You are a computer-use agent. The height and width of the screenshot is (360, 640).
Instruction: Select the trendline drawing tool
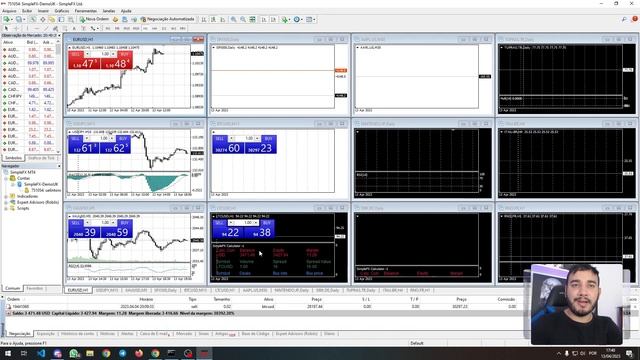46,29
